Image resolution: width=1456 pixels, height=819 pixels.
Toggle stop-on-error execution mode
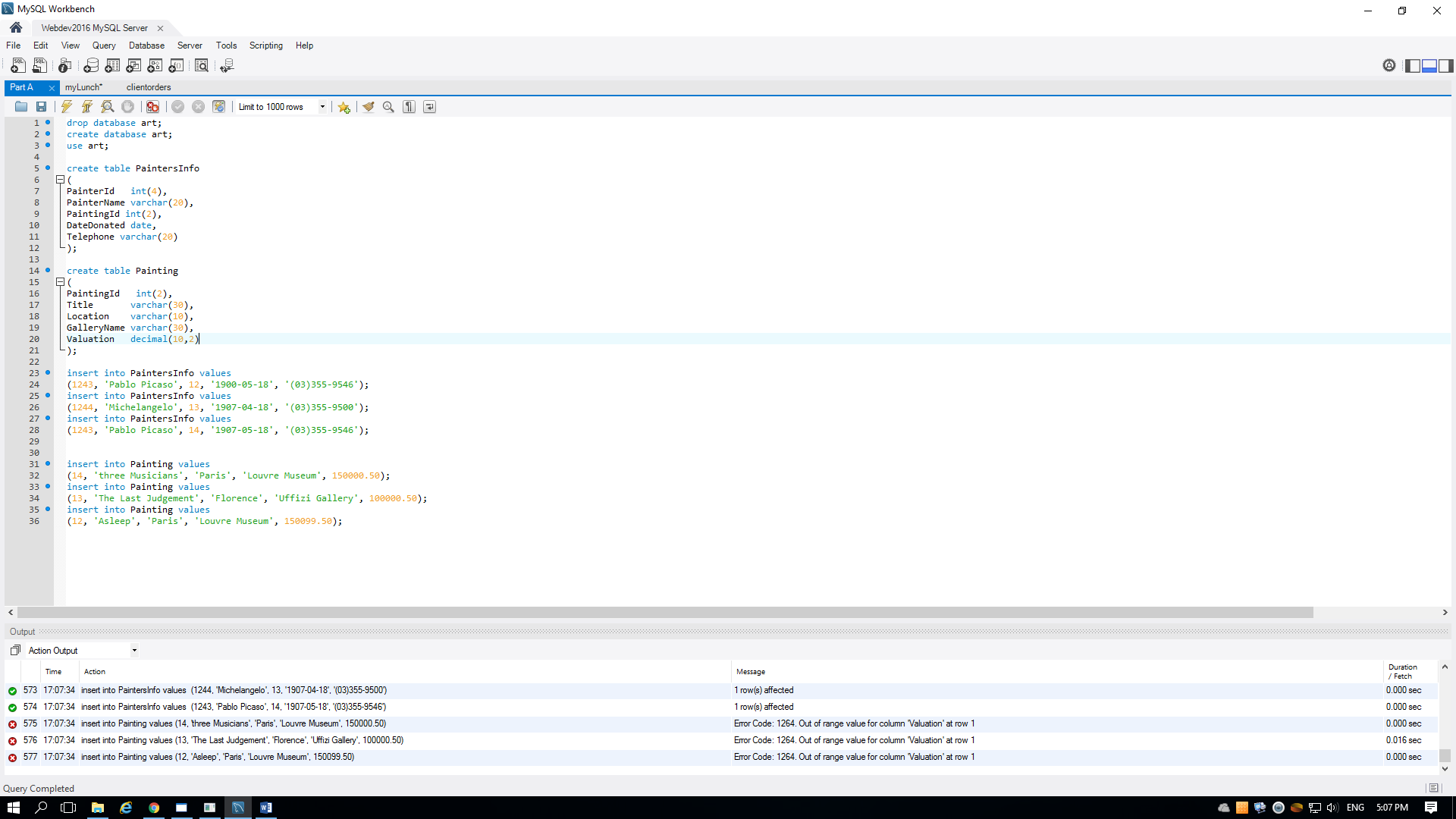[x=153, y=107]
